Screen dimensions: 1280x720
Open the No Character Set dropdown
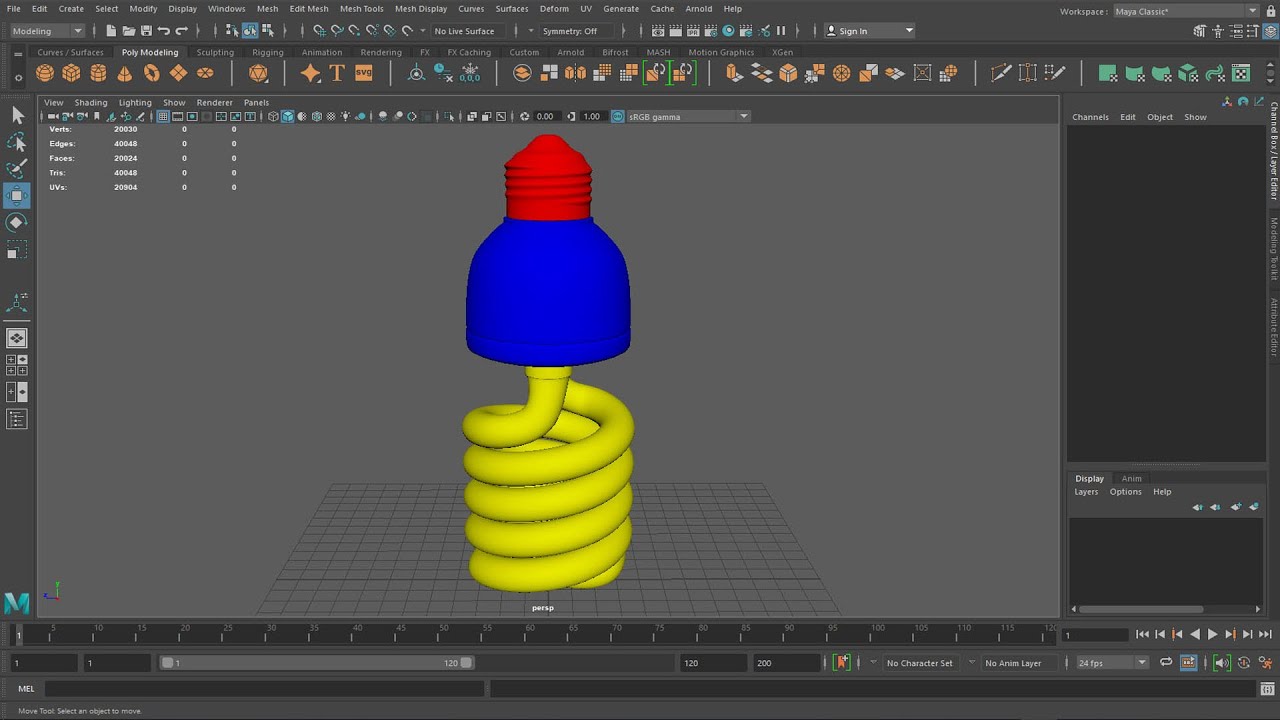[921, 662]
